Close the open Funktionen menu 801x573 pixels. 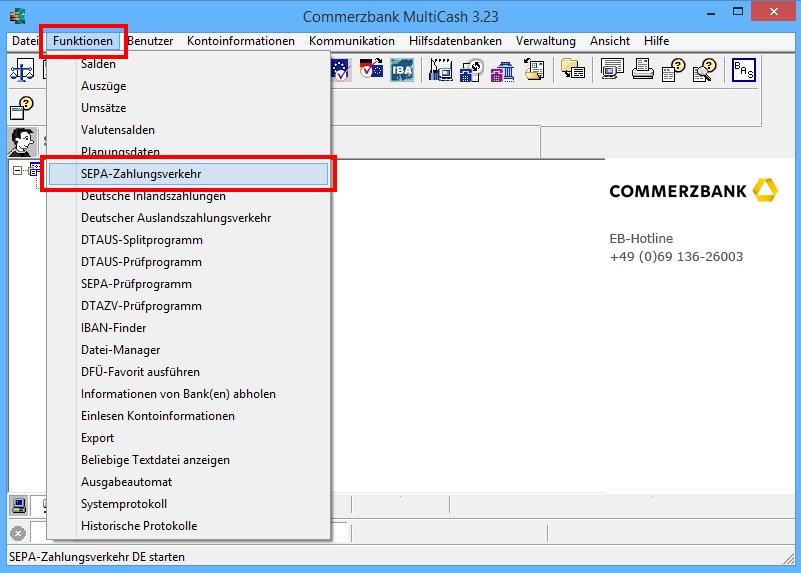[83, 41]
